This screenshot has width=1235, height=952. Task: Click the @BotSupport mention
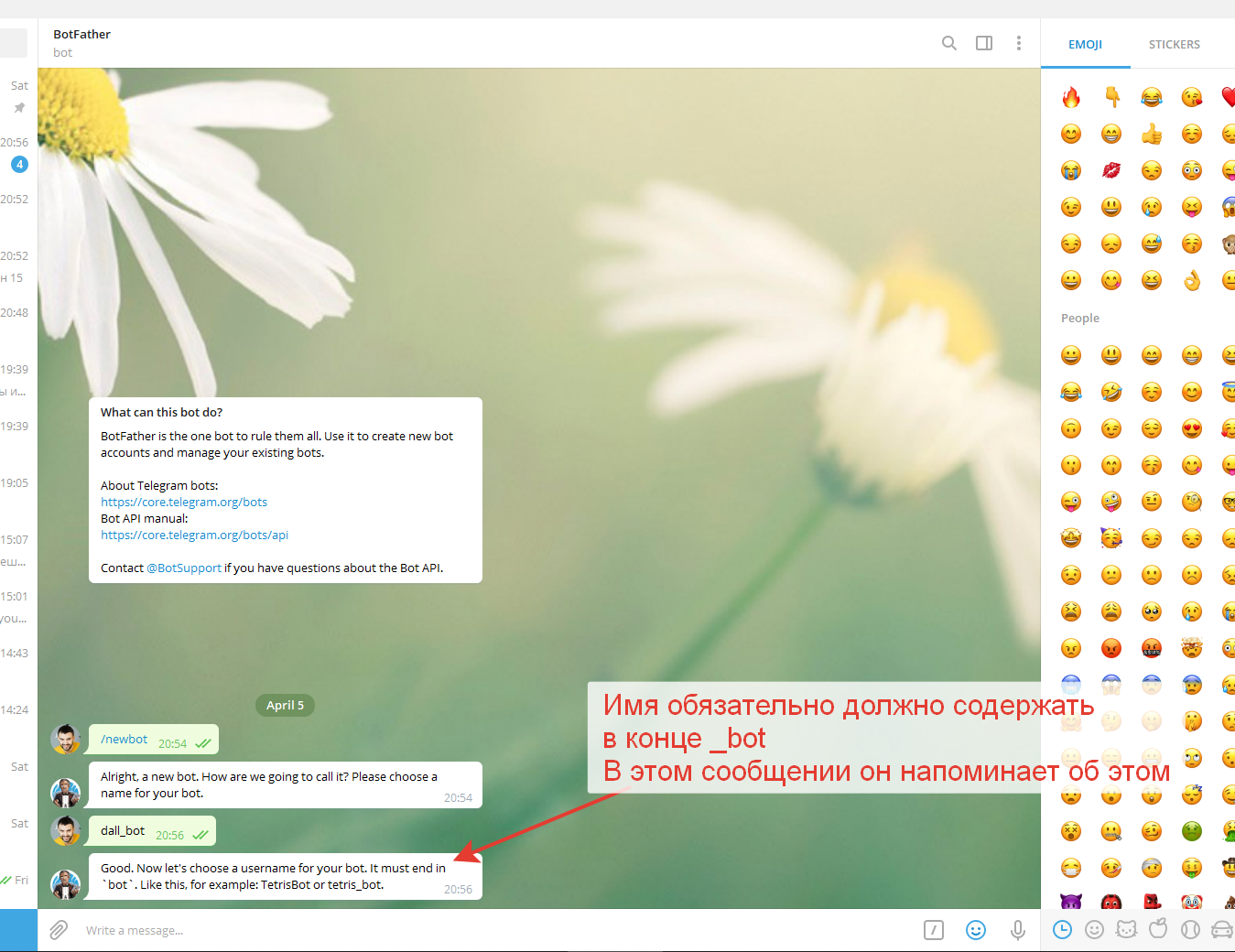[184, 568]
